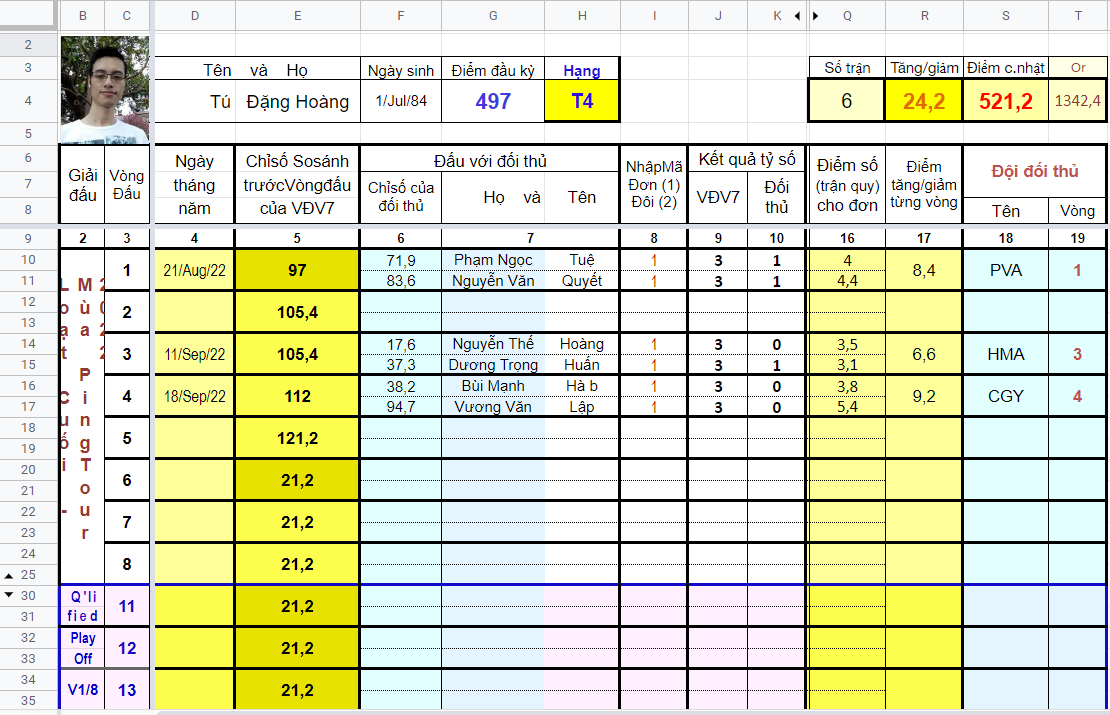Click the player's photo thumbnail
The width and height of the screenshot is (1110, 715).
coord(105,90)
